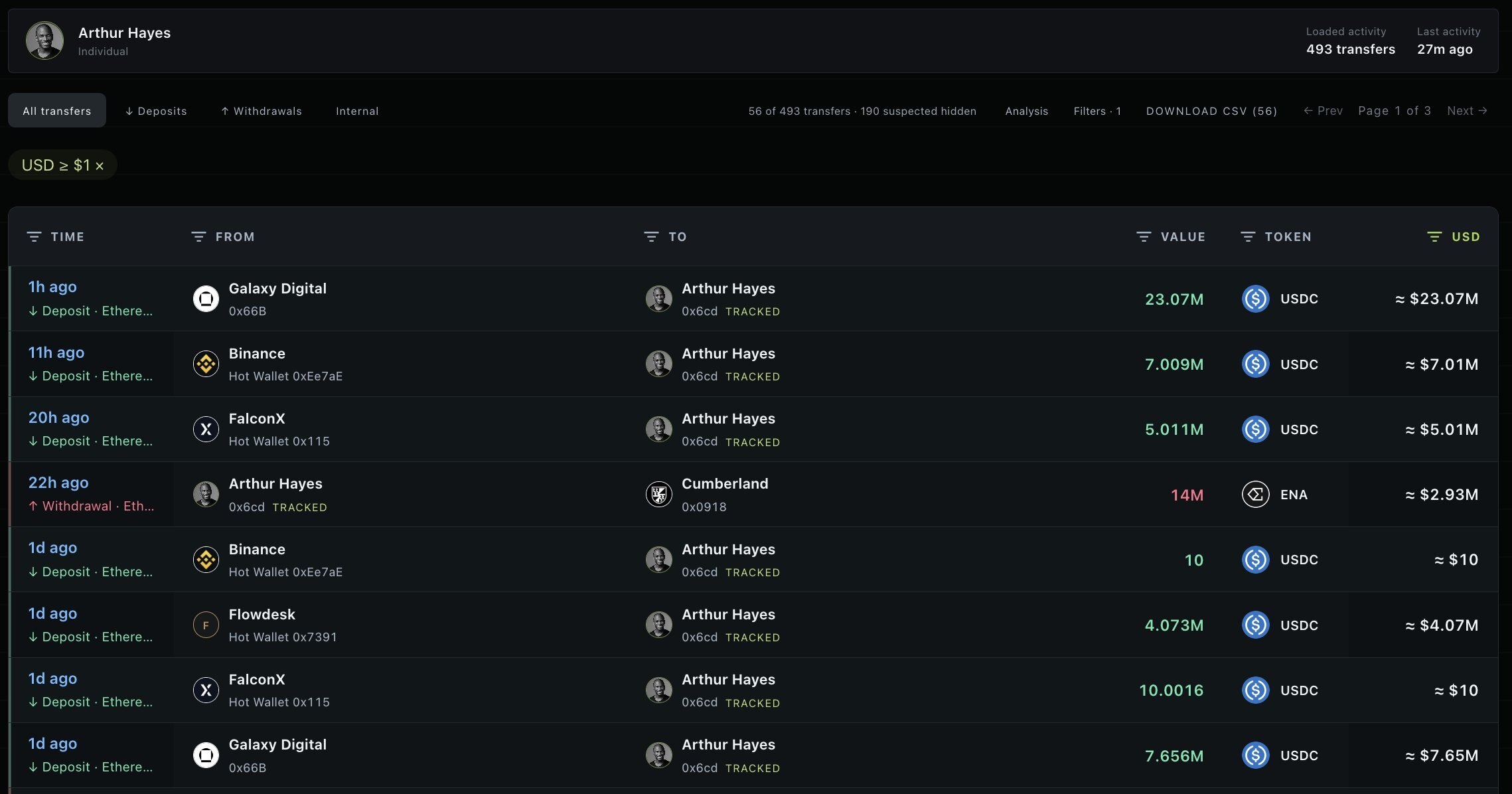Click Galaxy Digital logo in 7.656M row
Image resolution: width=1512 pixels, height=794 pixels.
206,755
